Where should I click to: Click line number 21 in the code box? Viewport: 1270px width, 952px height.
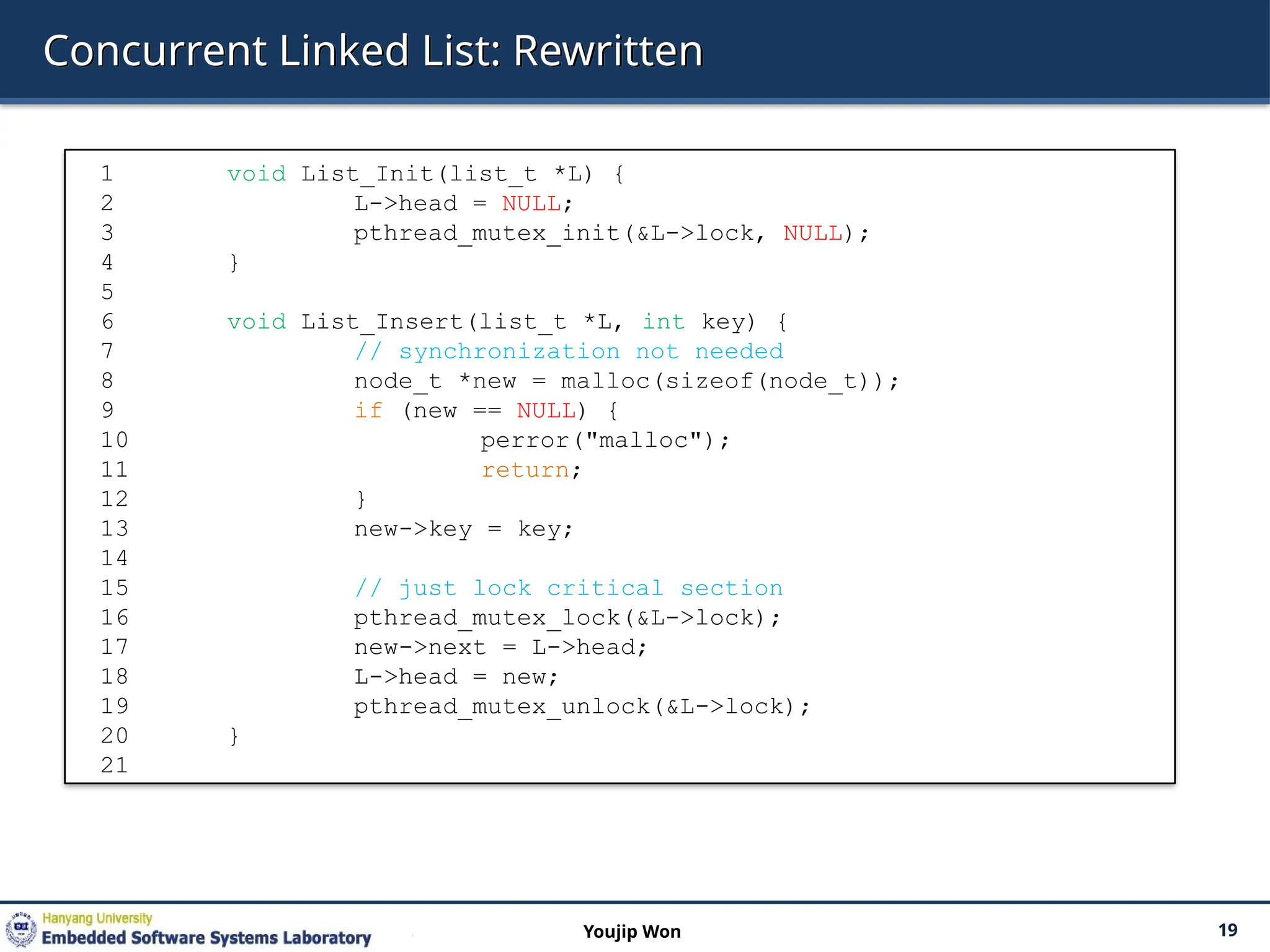[x=114, y=765]
